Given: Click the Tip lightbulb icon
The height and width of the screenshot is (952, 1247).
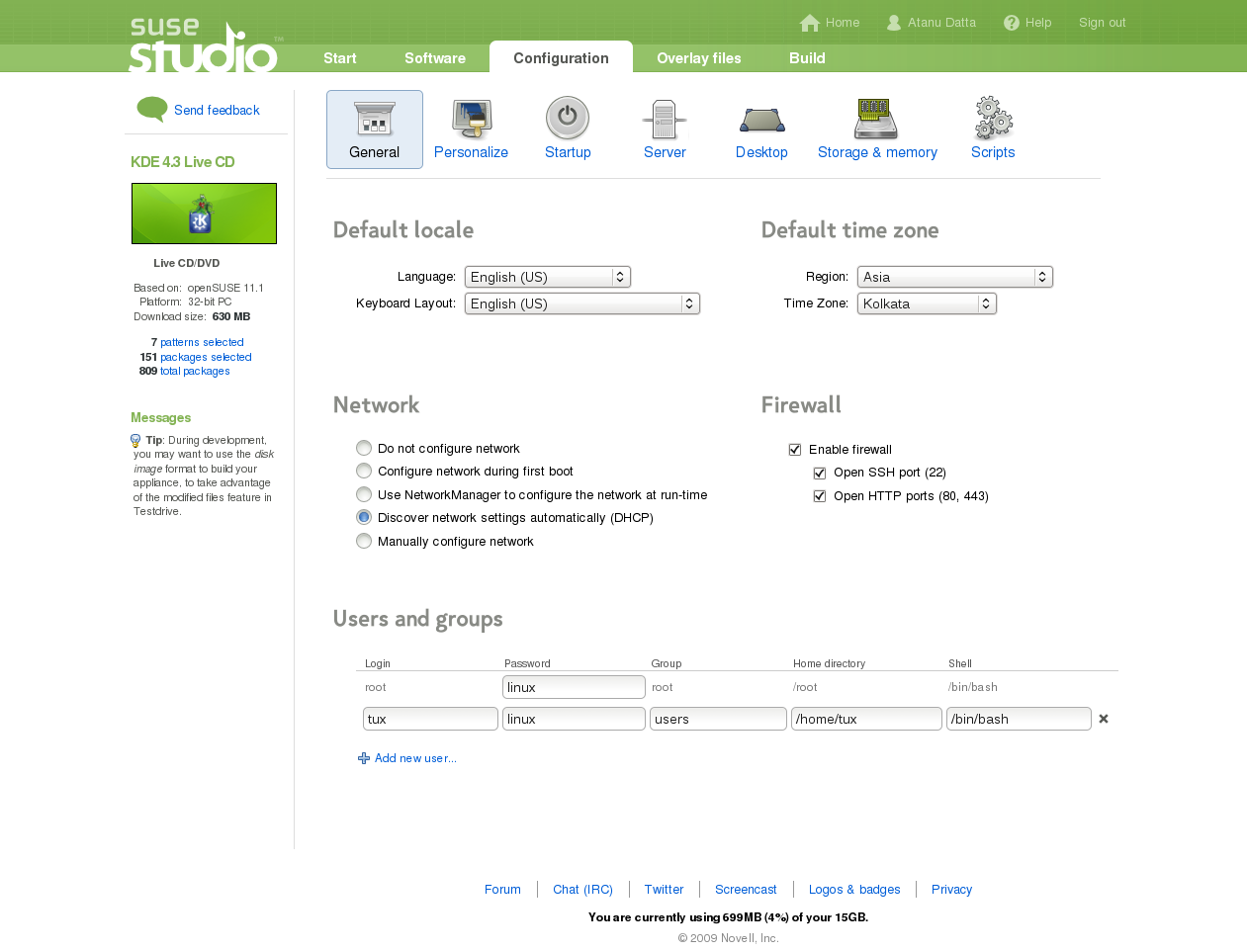Looking at the screenshot, I should click(135, 441).
